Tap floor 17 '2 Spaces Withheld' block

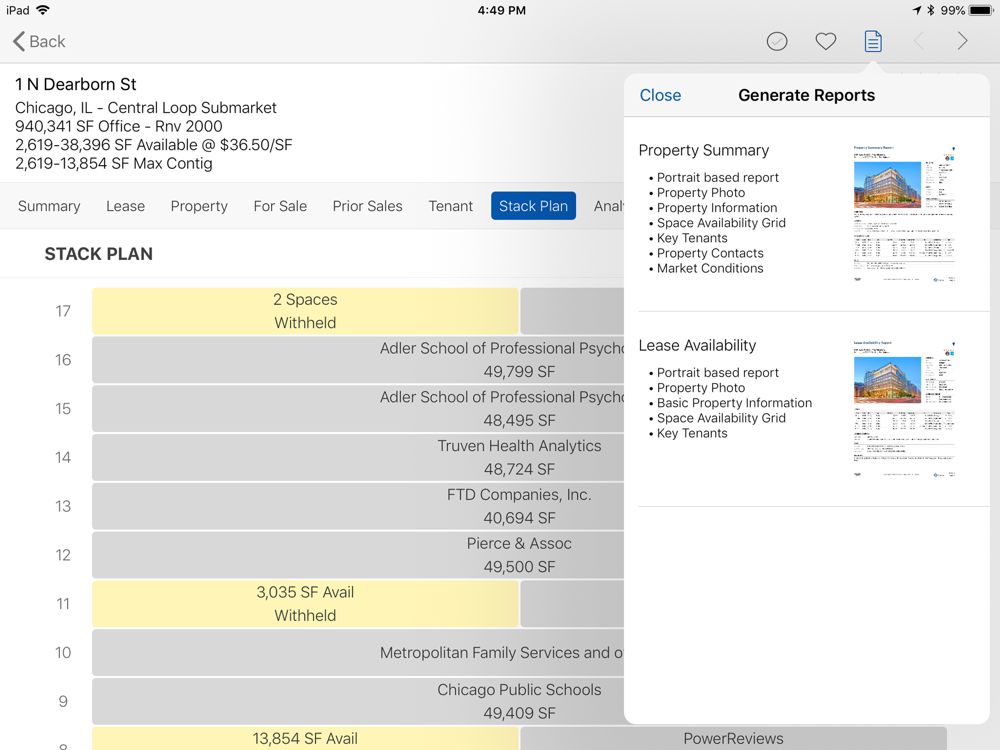pos(305,311)
